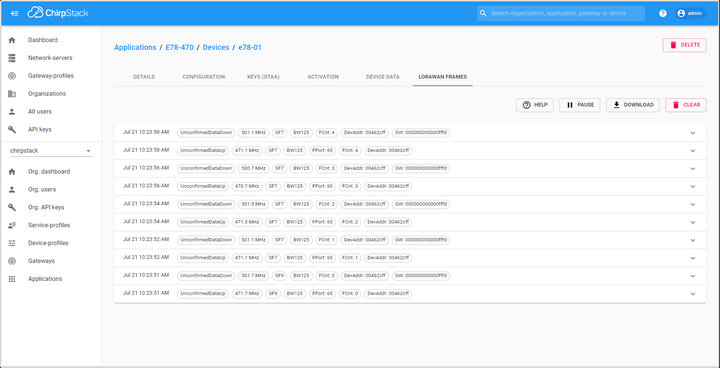Switch to the Keys (OTAA) tab
The image size is (720, 368).
coord(263,77)
